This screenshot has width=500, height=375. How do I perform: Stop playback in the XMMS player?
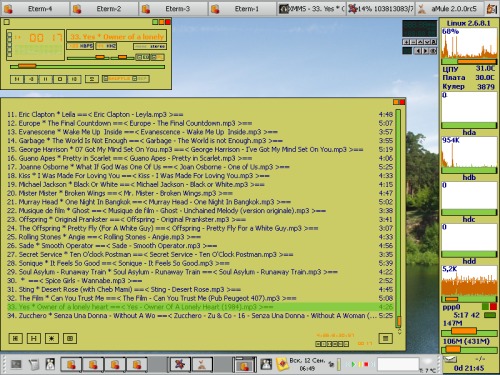(60, 79)
